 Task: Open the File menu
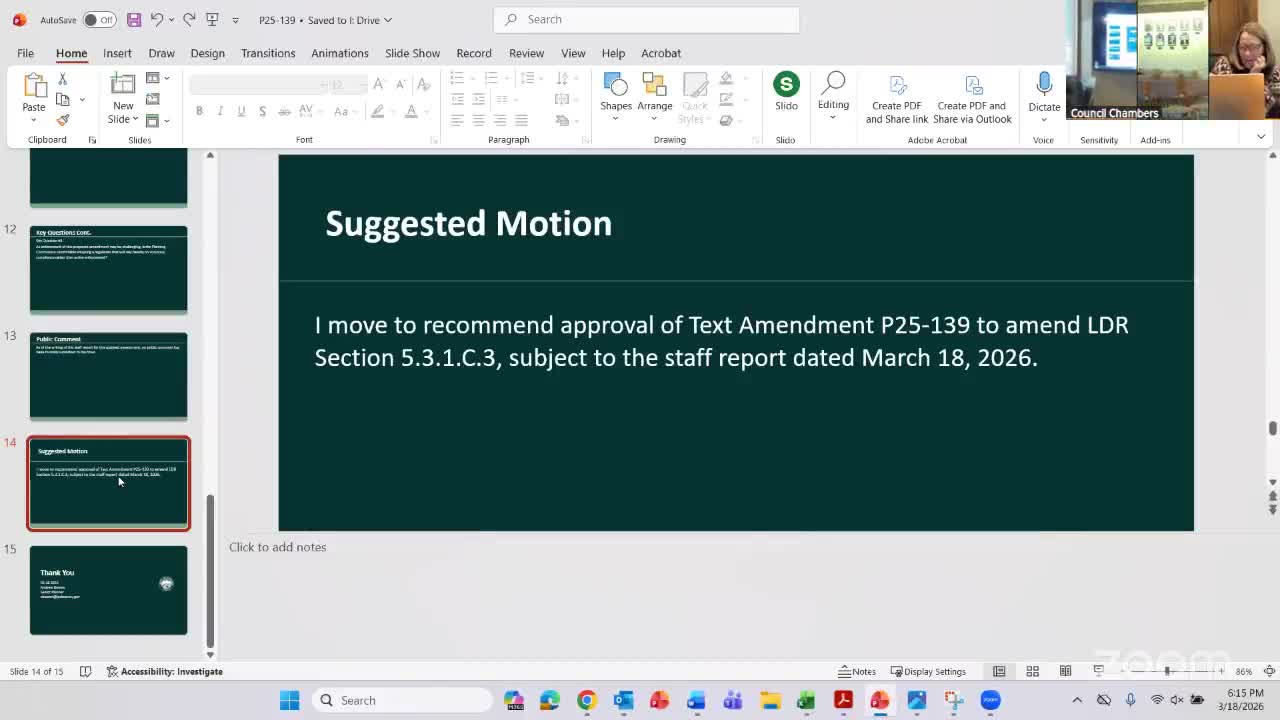coord(25,53)
